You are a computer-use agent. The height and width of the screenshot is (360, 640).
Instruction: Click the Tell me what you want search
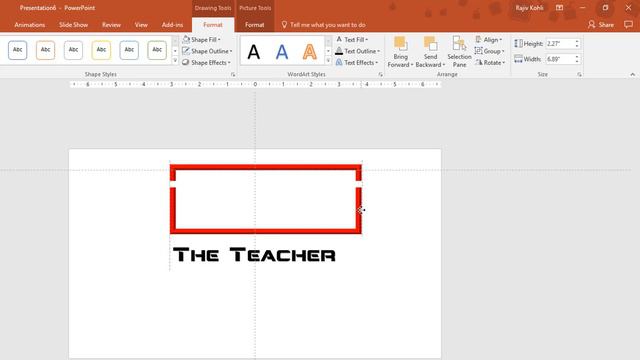pos(324,25)
